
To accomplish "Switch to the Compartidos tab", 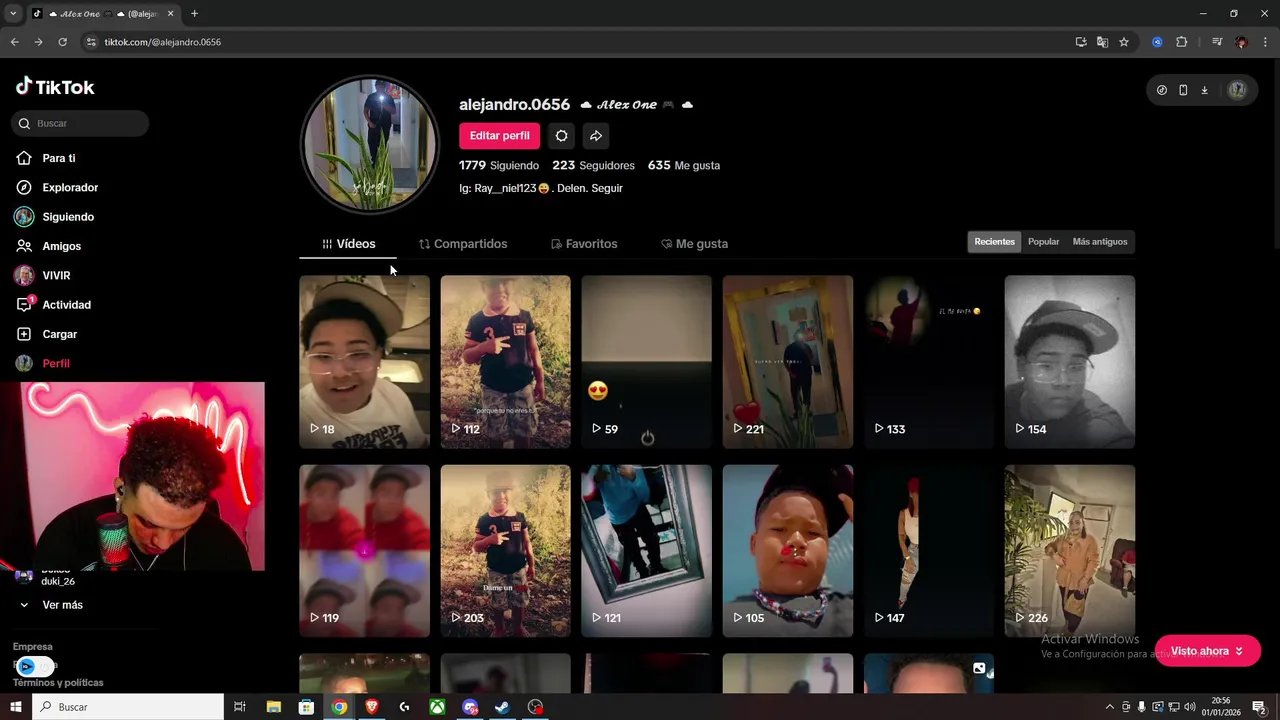I will [463, 244].
